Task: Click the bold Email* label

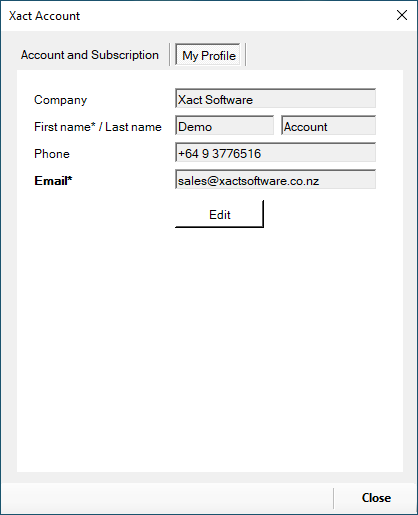Action: click(x=53, y=181)
